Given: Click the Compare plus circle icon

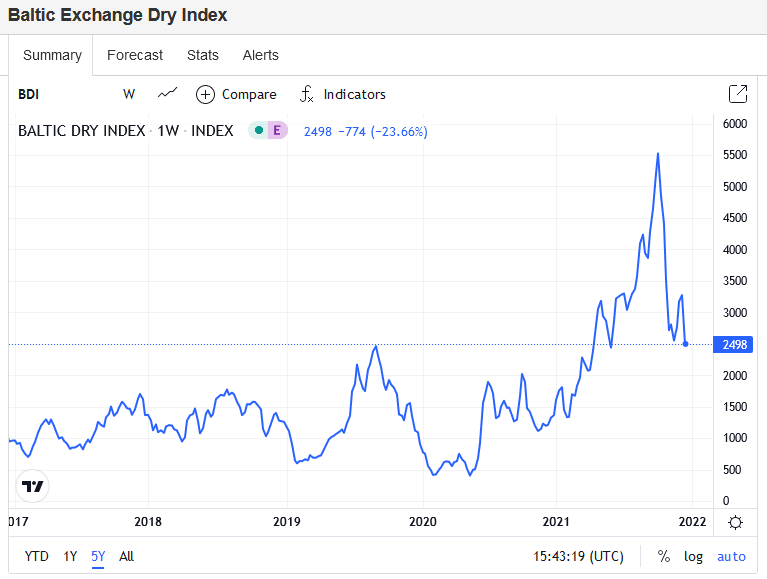Looking at the screenshot, I should click(x=205, y=94).
